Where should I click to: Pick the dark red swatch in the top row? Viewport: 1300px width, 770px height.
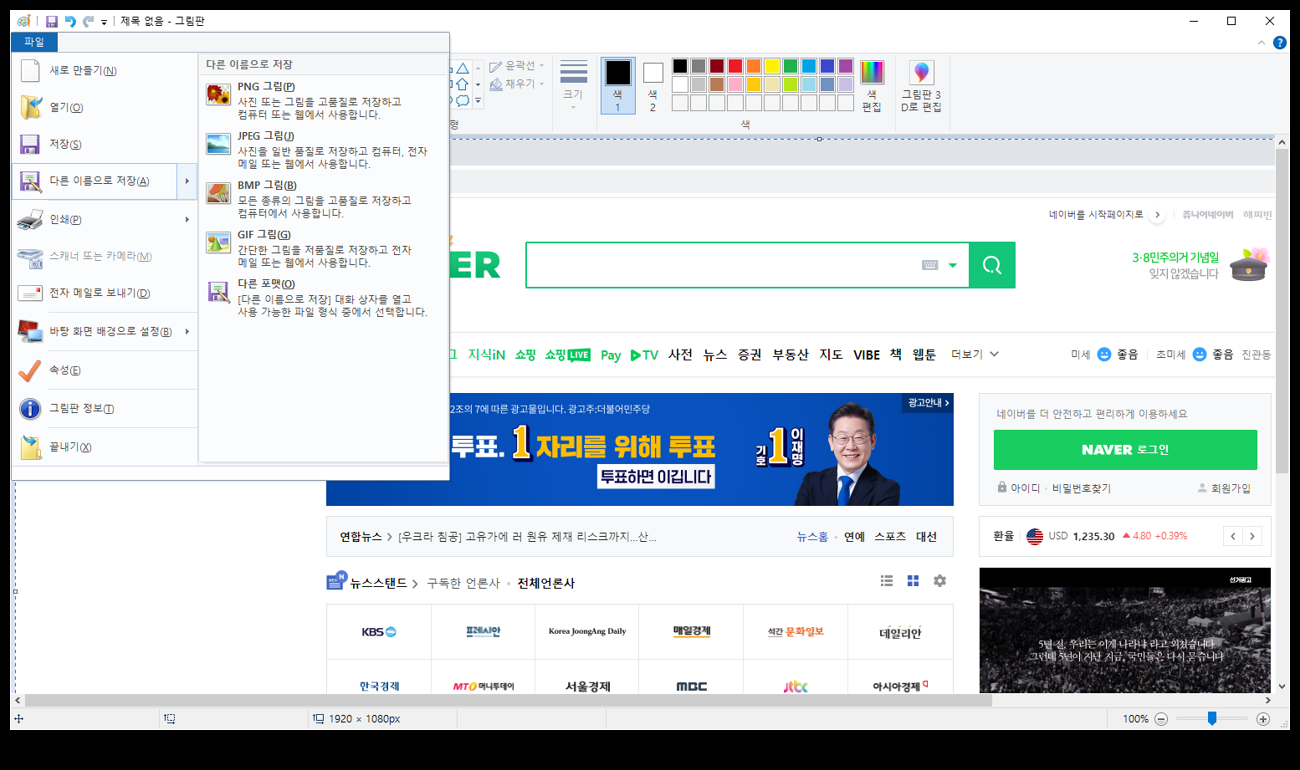pyautogui.click(x=717, y=66)
